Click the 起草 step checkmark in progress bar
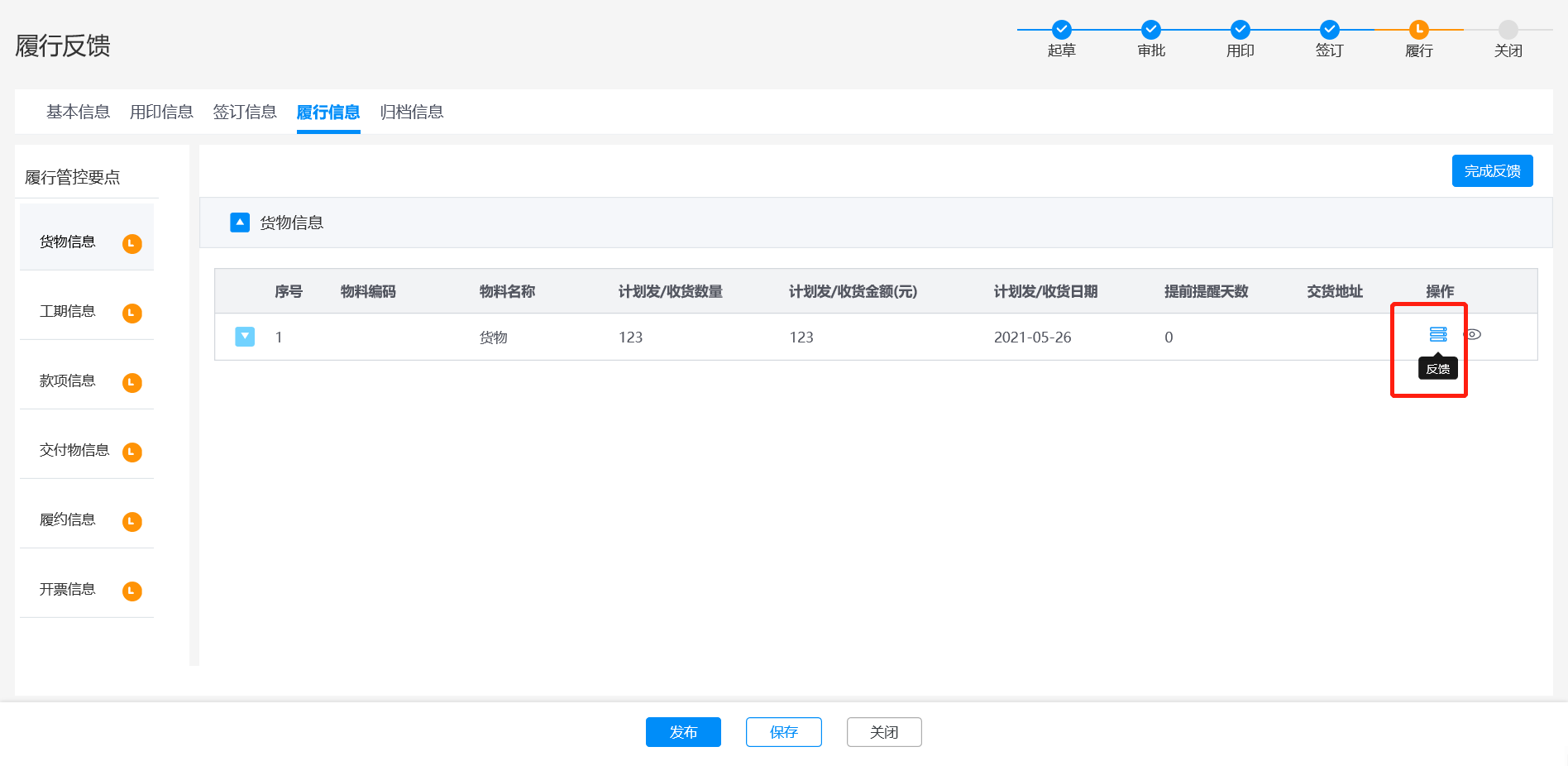Screen dimensions: 1568x766 [1061, 30]
